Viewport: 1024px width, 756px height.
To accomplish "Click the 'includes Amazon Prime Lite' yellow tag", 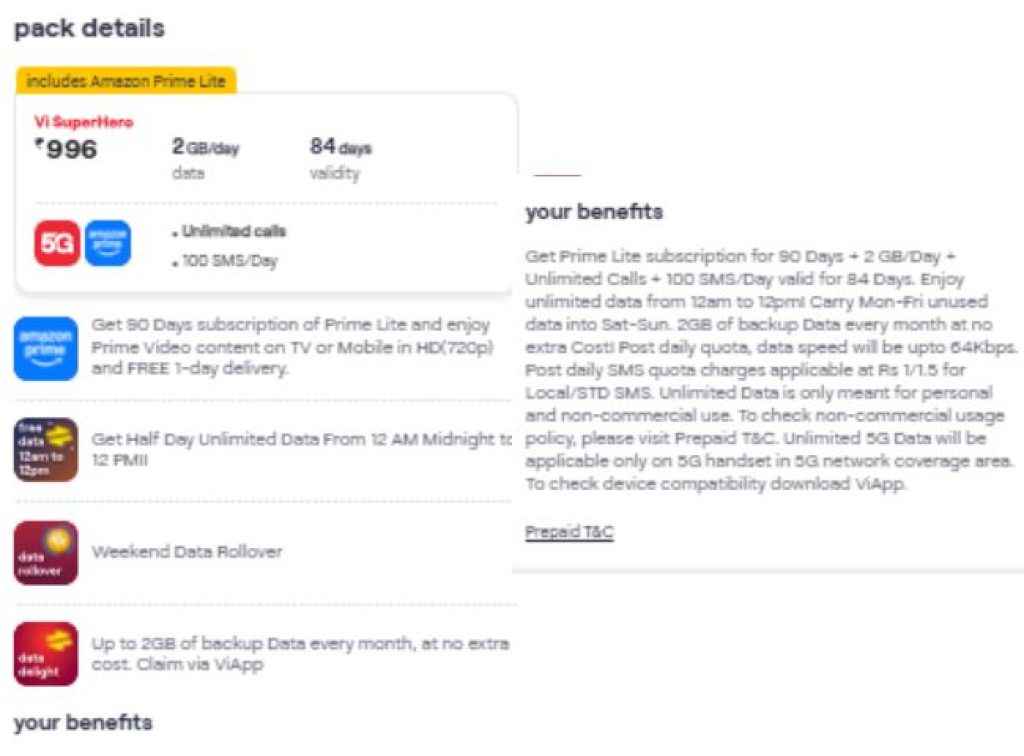I will 126,81.
